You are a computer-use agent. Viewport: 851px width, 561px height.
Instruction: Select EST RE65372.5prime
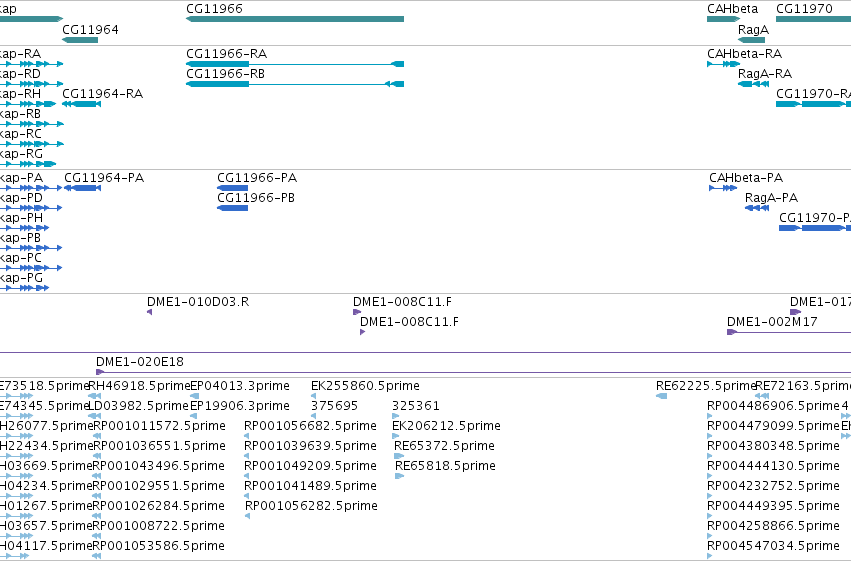pyautogui.click(x=399, y=456)
